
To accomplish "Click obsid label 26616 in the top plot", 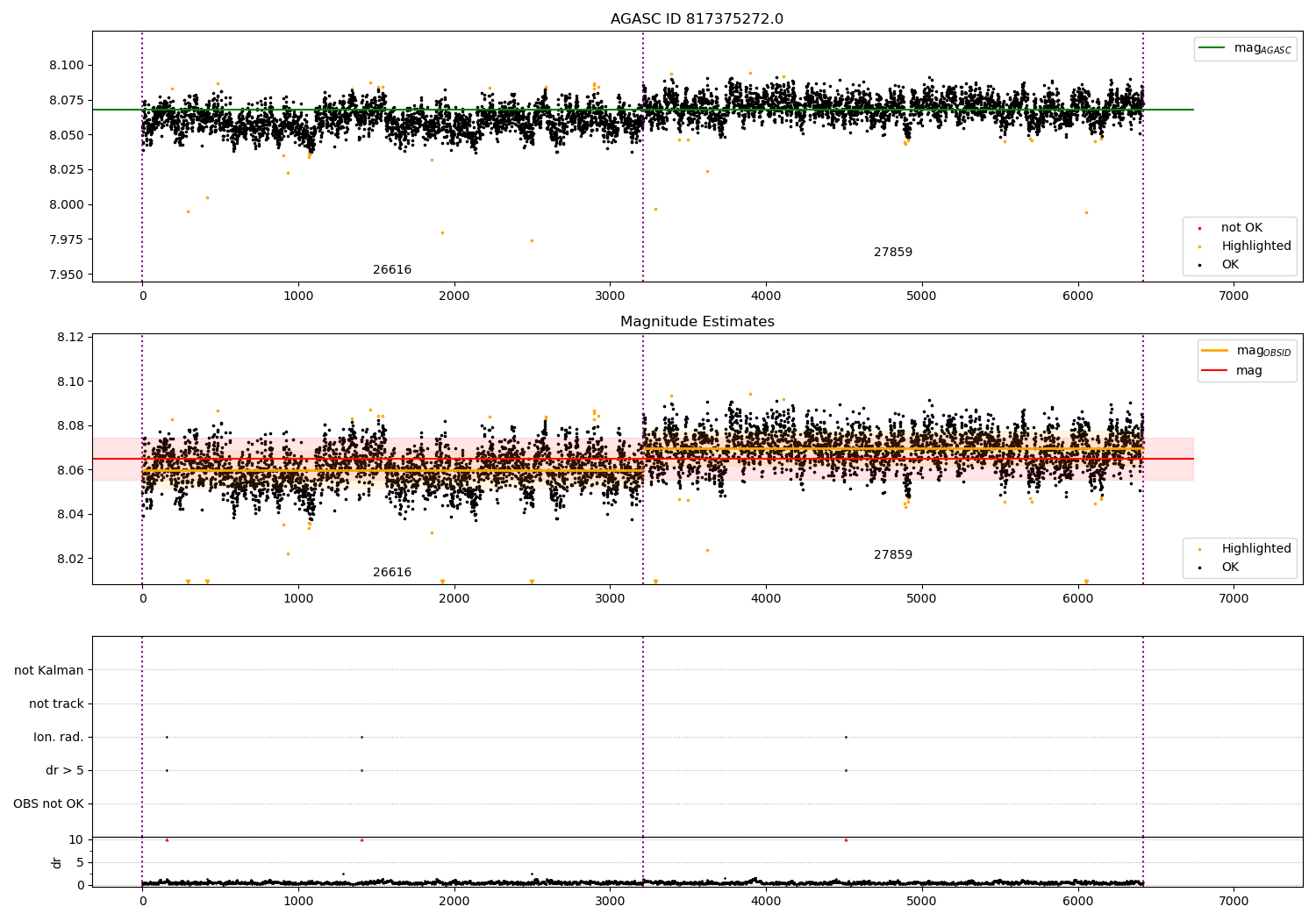I will coord(392,270).
